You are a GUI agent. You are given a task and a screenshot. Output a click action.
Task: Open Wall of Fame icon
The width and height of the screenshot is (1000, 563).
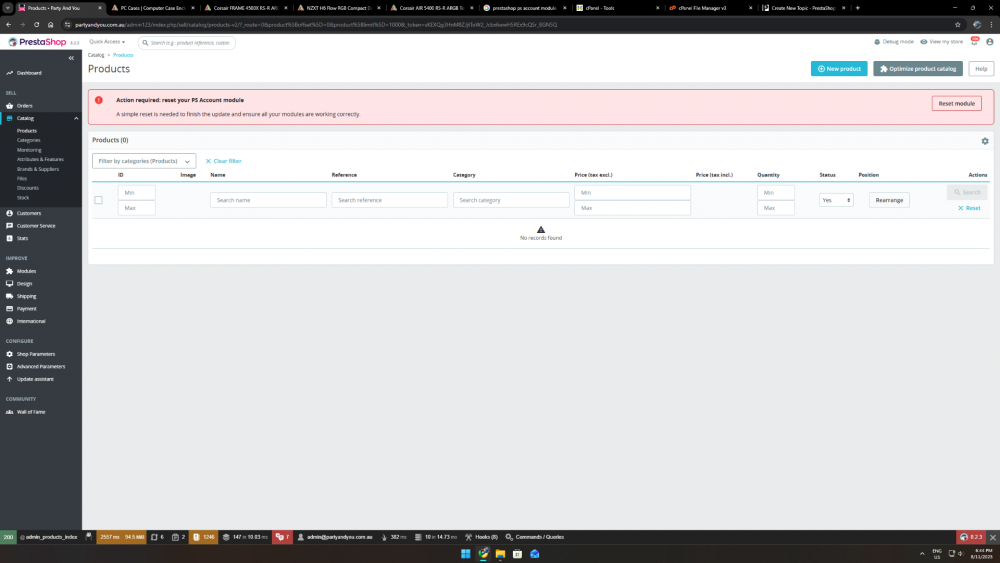(x=10, y=412)
